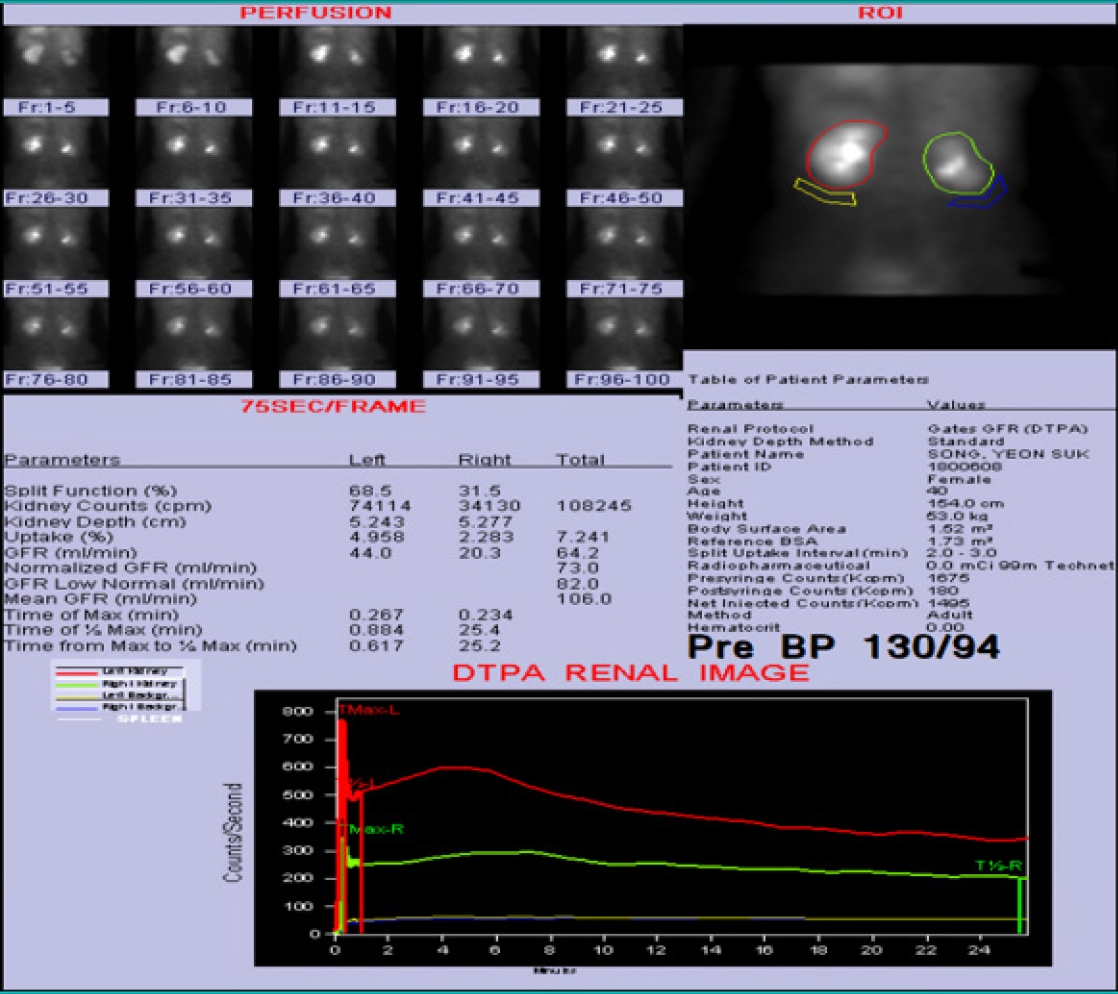Screen dimensions: 1118x994
Task: Click the Patient Name value field
Action: tap(1008, 454)
